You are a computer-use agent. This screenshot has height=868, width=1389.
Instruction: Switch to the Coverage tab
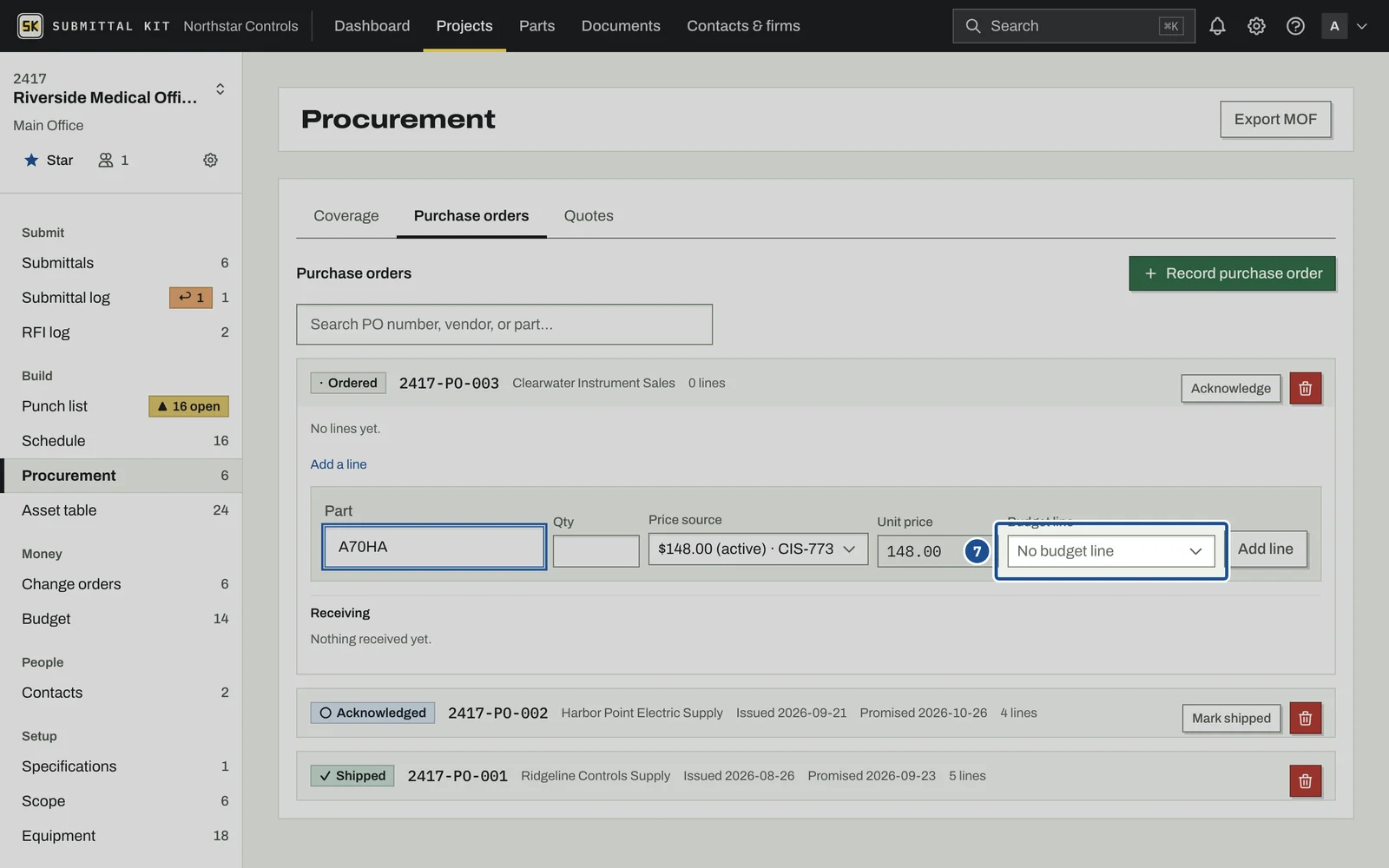coord(346,215)
